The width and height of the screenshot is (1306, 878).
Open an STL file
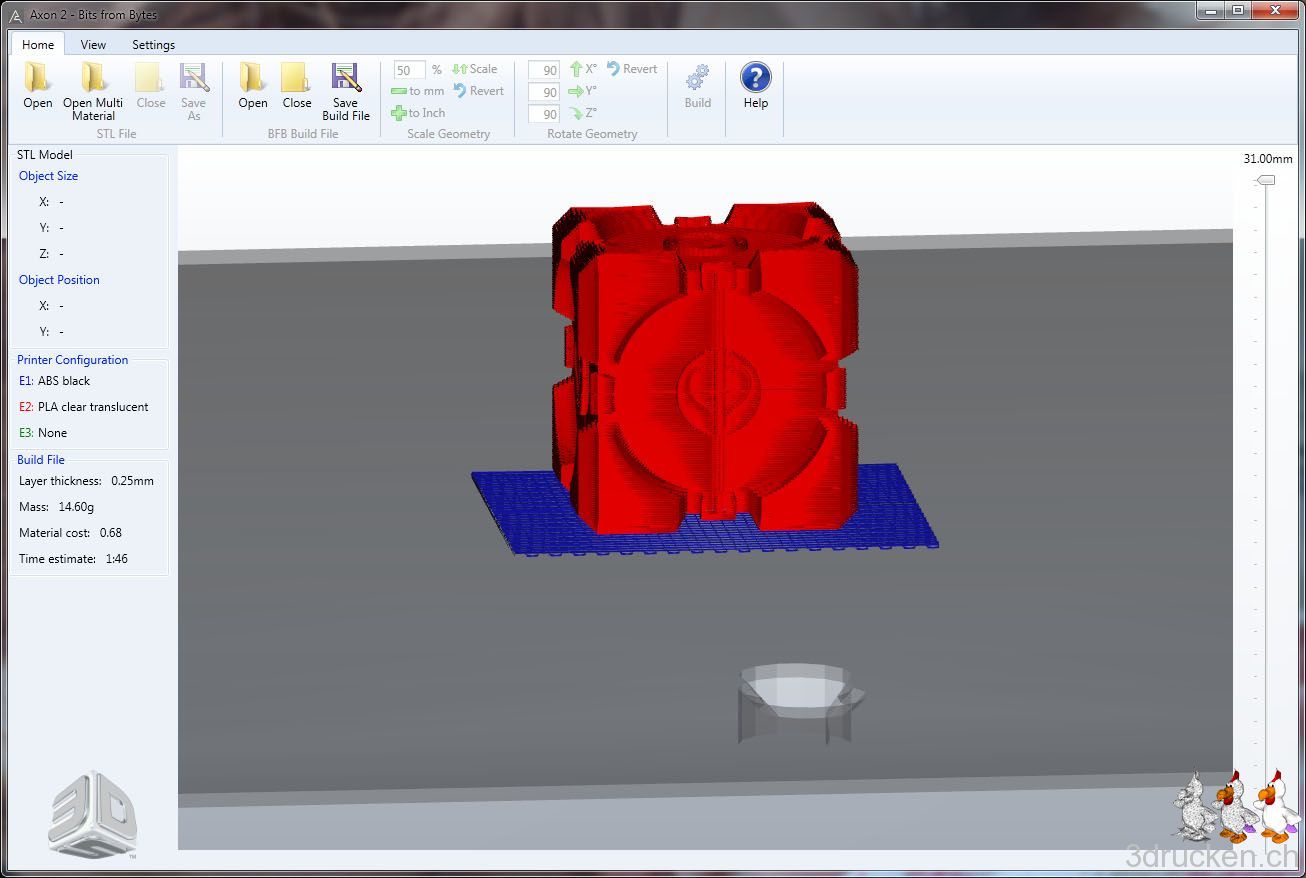38,86
